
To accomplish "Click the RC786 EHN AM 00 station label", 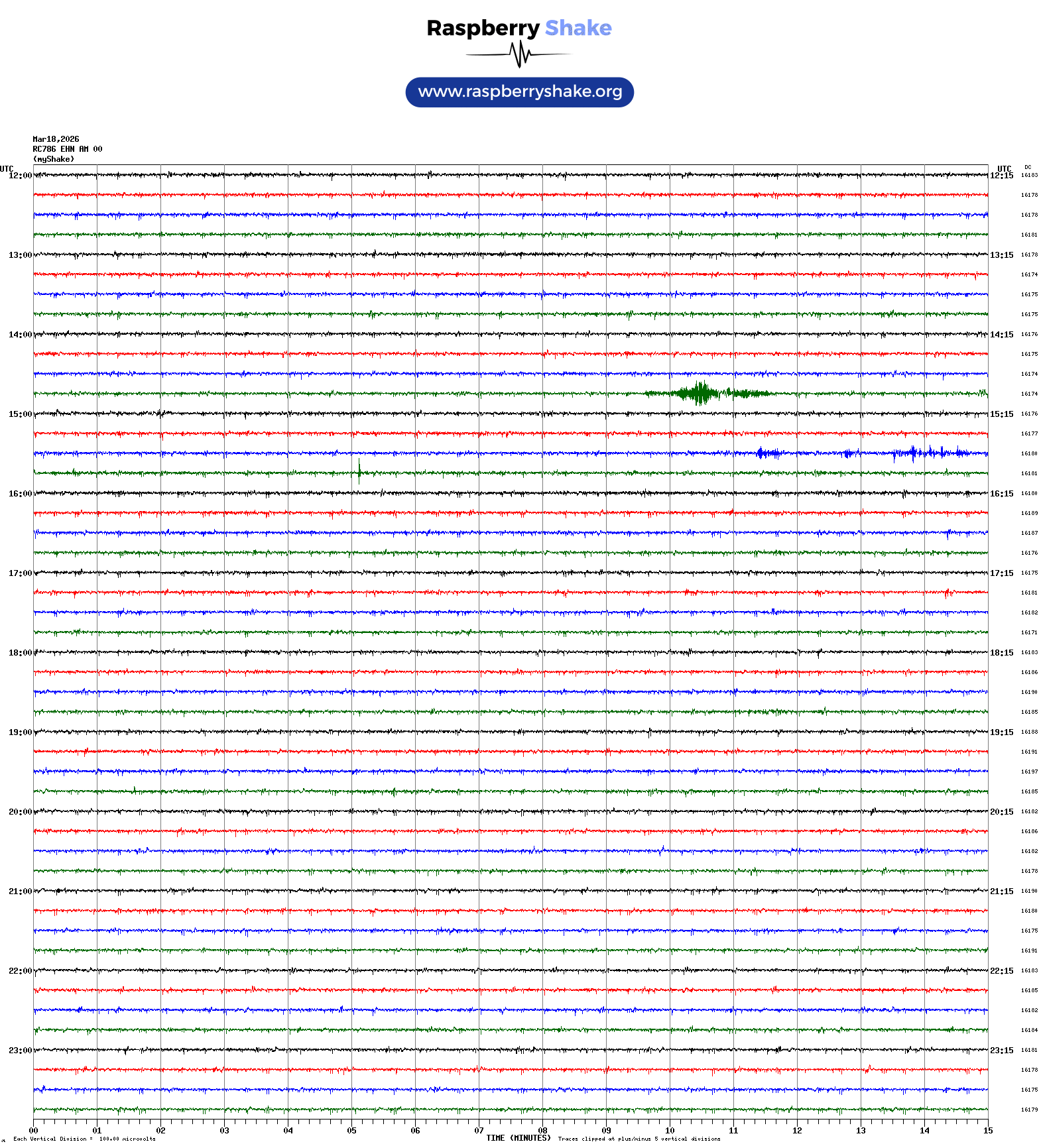I will coord(67,149).
